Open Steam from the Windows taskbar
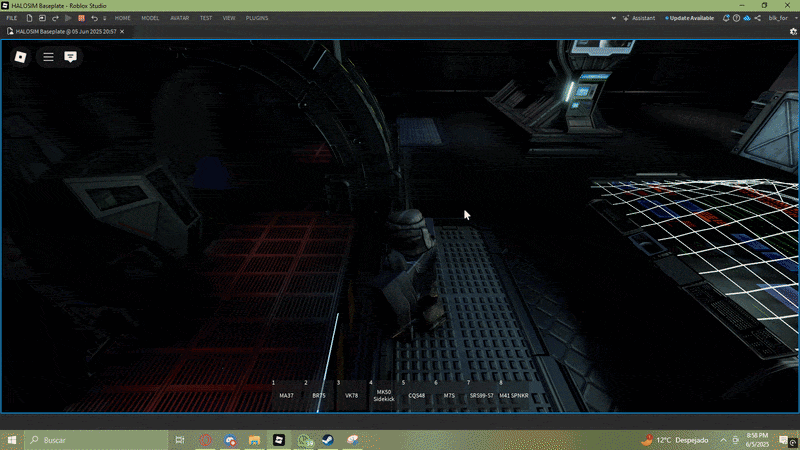The image size is (800, 450). tap(328, 440)
